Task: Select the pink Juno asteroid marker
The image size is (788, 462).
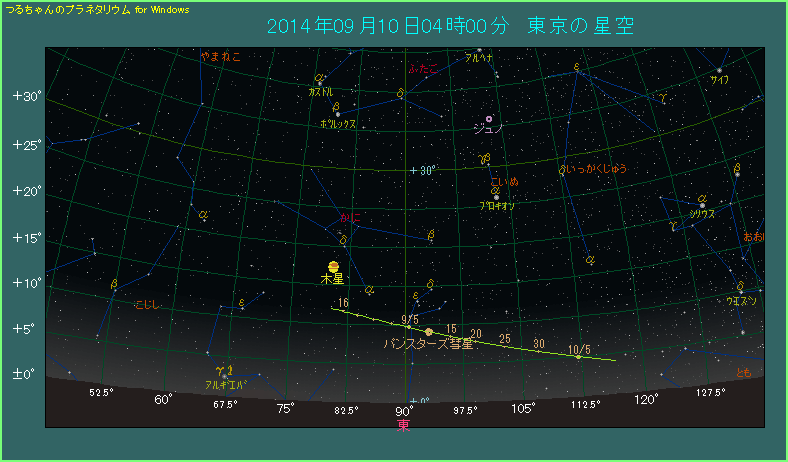Action: tap(489, 119)
